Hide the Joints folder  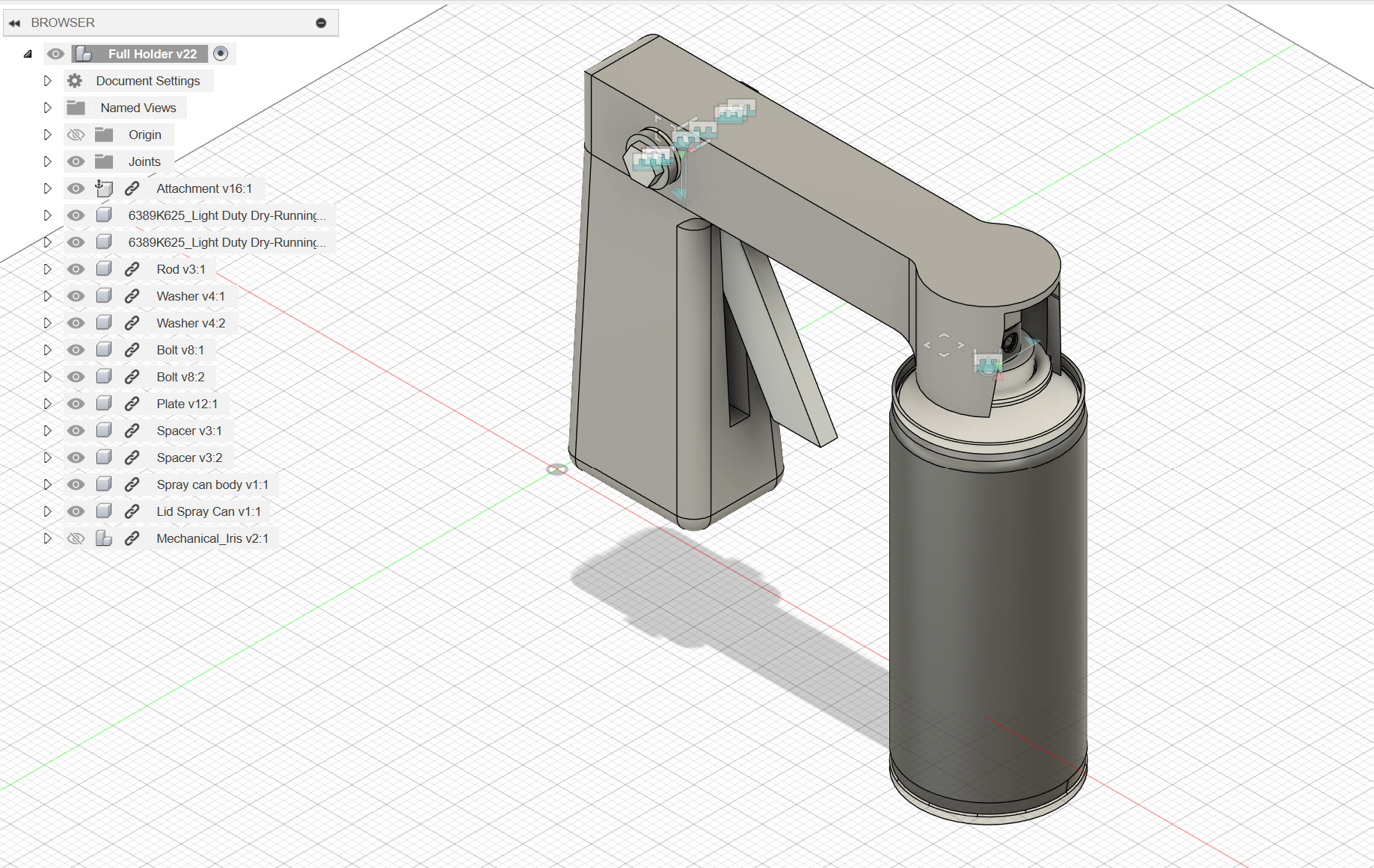pos(76,161)
